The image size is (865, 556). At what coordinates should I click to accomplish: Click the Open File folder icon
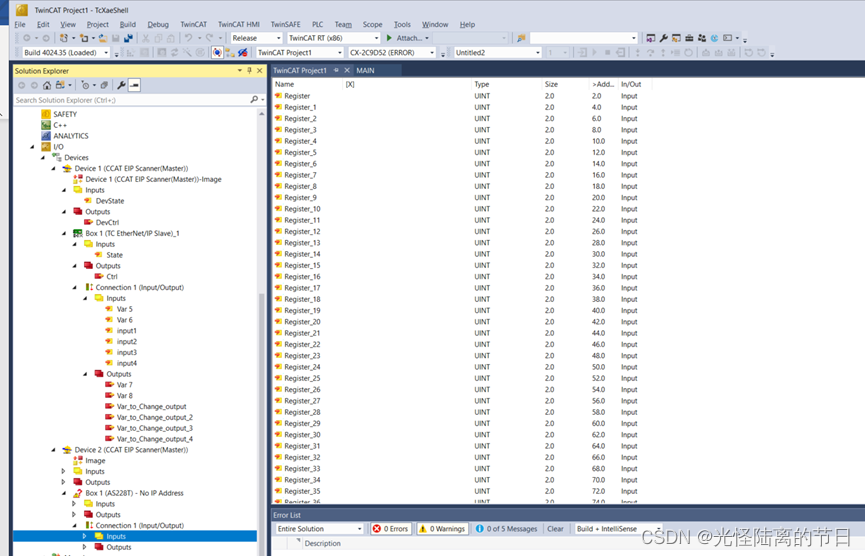(x=103, y=38)
